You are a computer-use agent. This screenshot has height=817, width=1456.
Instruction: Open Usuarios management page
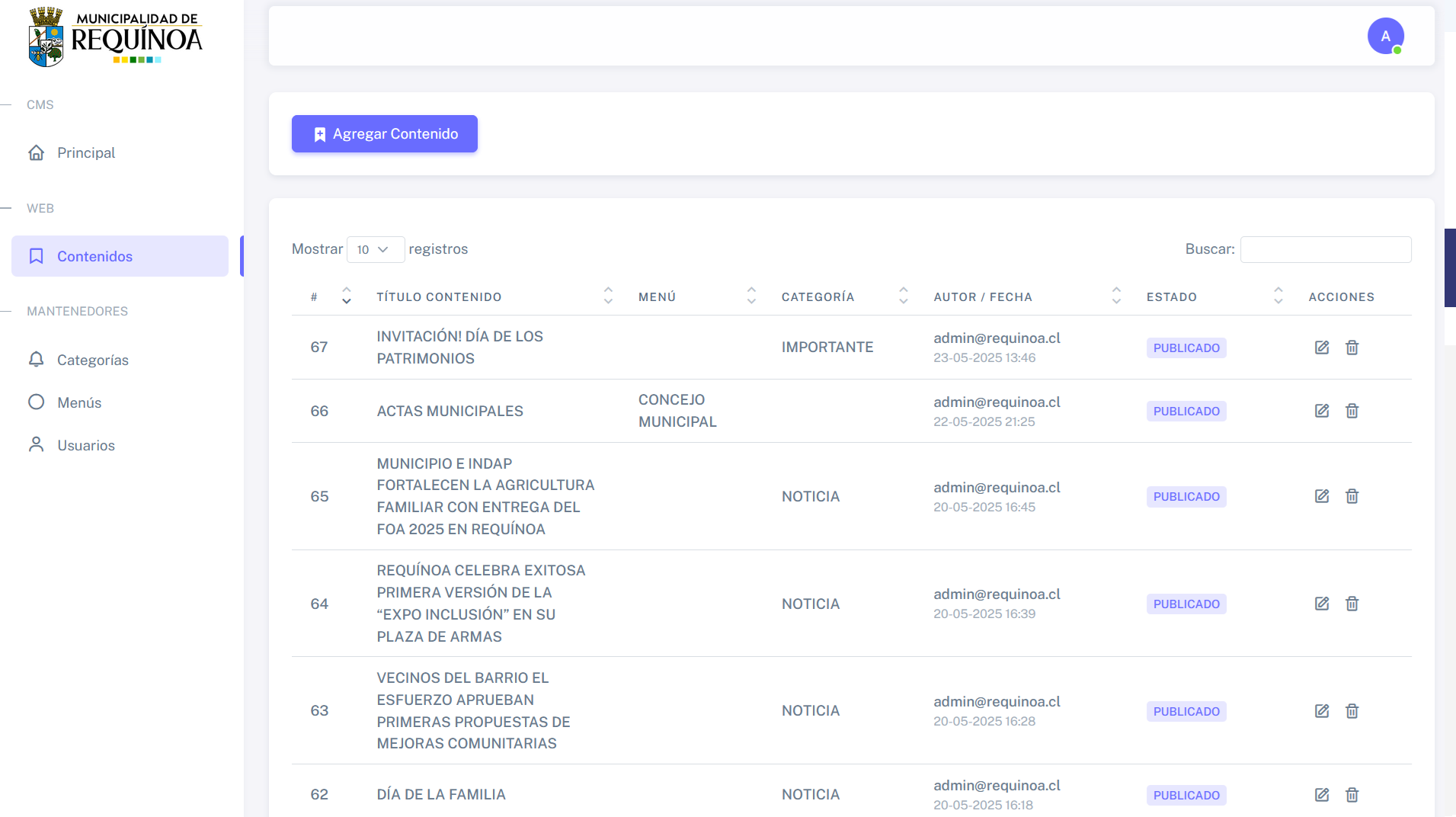pyautogui.click(x=86, y=445)
